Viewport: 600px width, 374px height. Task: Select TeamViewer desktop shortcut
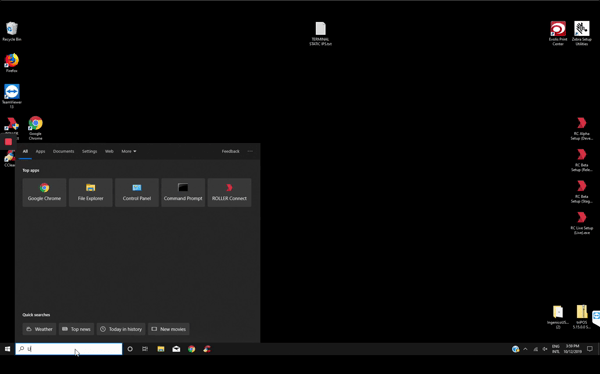pyautogui.click(x=11, y=96)
